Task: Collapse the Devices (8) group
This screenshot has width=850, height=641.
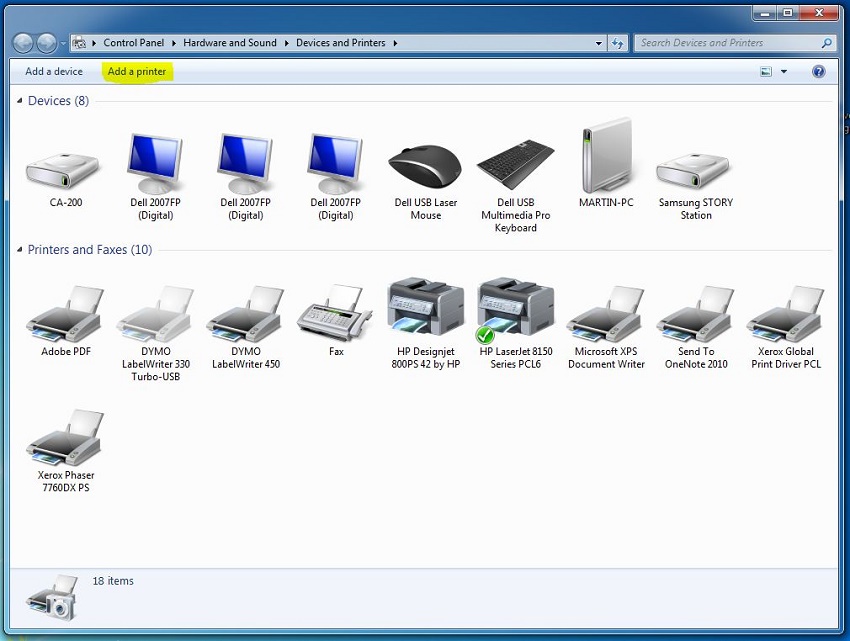Action: coord(20,101)
